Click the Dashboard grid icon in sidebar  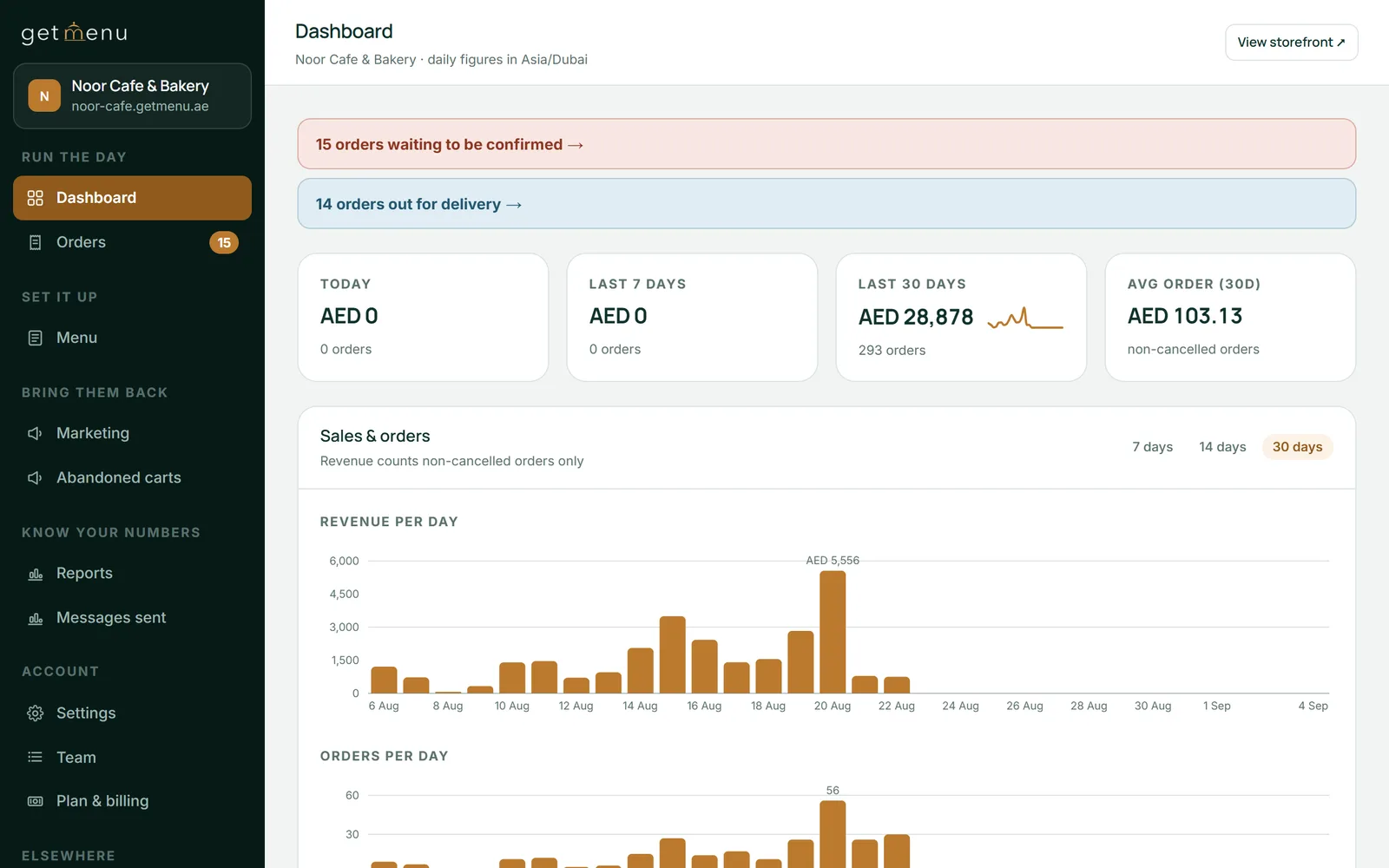35,198
